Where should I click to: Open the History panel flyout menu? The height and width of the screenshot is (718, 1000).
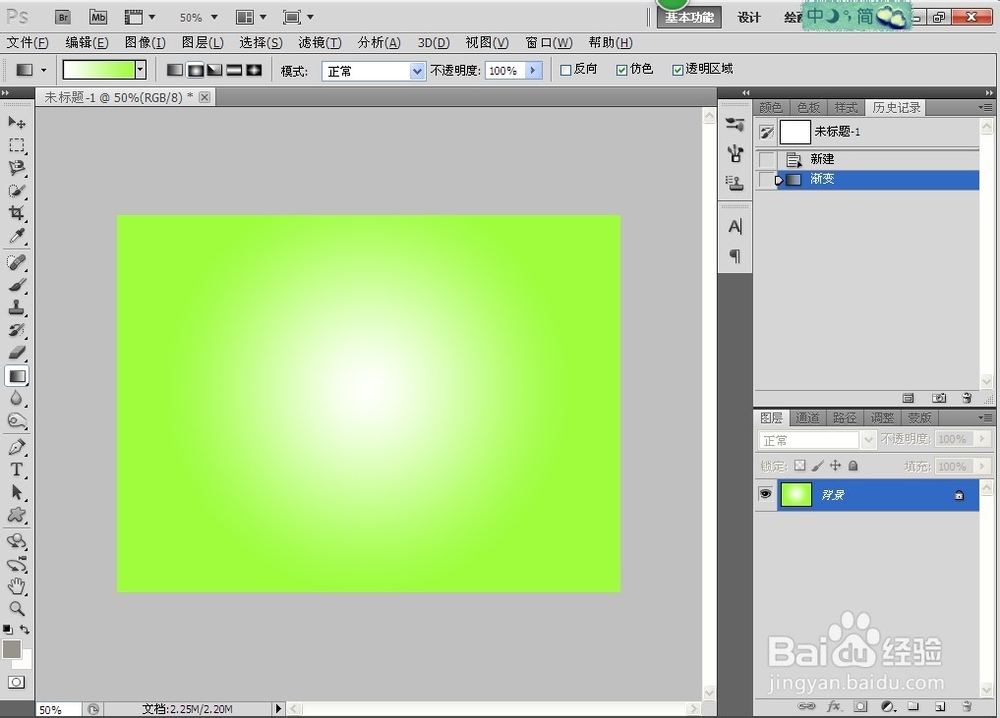(x=986, y=107)
